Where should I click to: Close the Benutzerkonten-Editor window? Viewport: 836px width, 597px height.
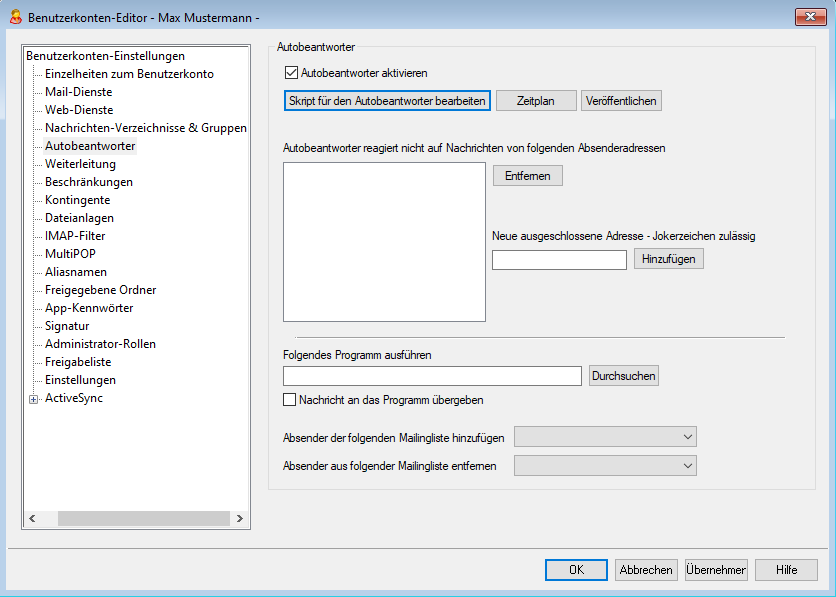[809, 16]
